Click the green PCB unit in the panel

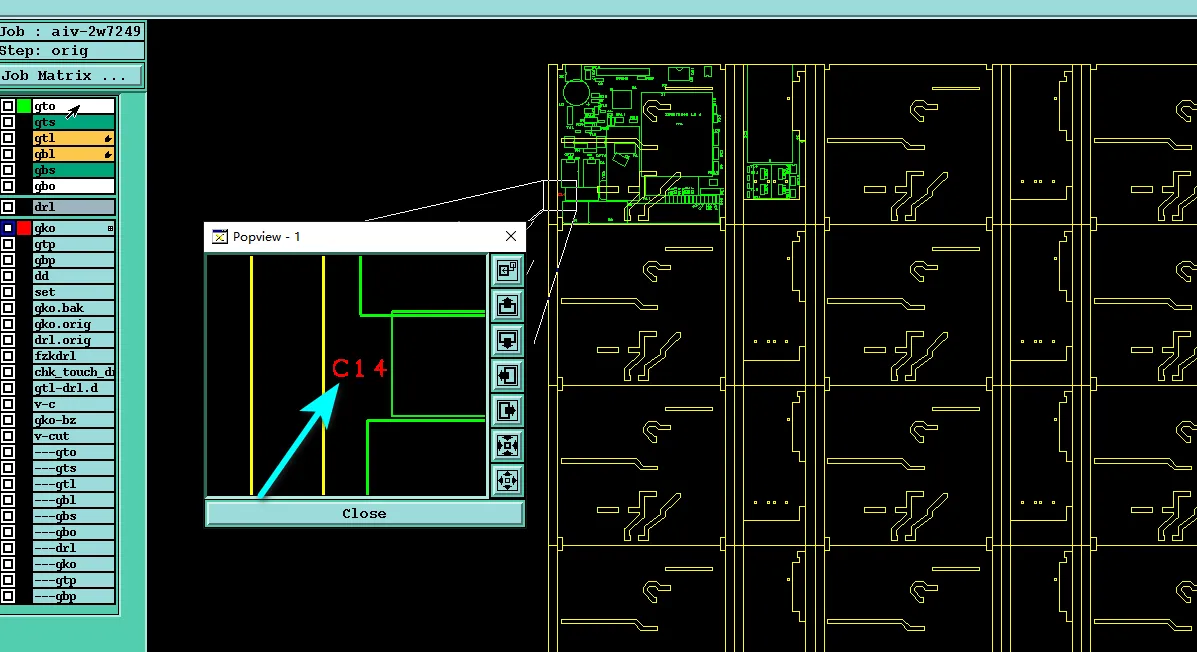pos(641,145)
